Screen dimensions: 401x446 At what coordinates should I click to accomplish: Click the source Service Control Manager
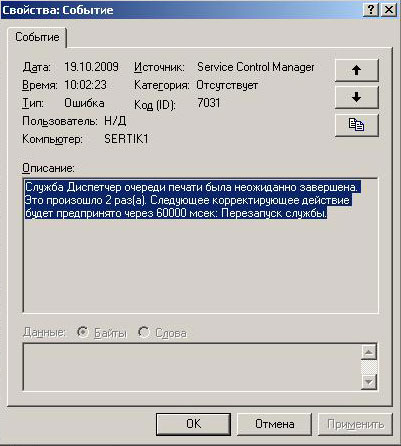click(256, 67)
